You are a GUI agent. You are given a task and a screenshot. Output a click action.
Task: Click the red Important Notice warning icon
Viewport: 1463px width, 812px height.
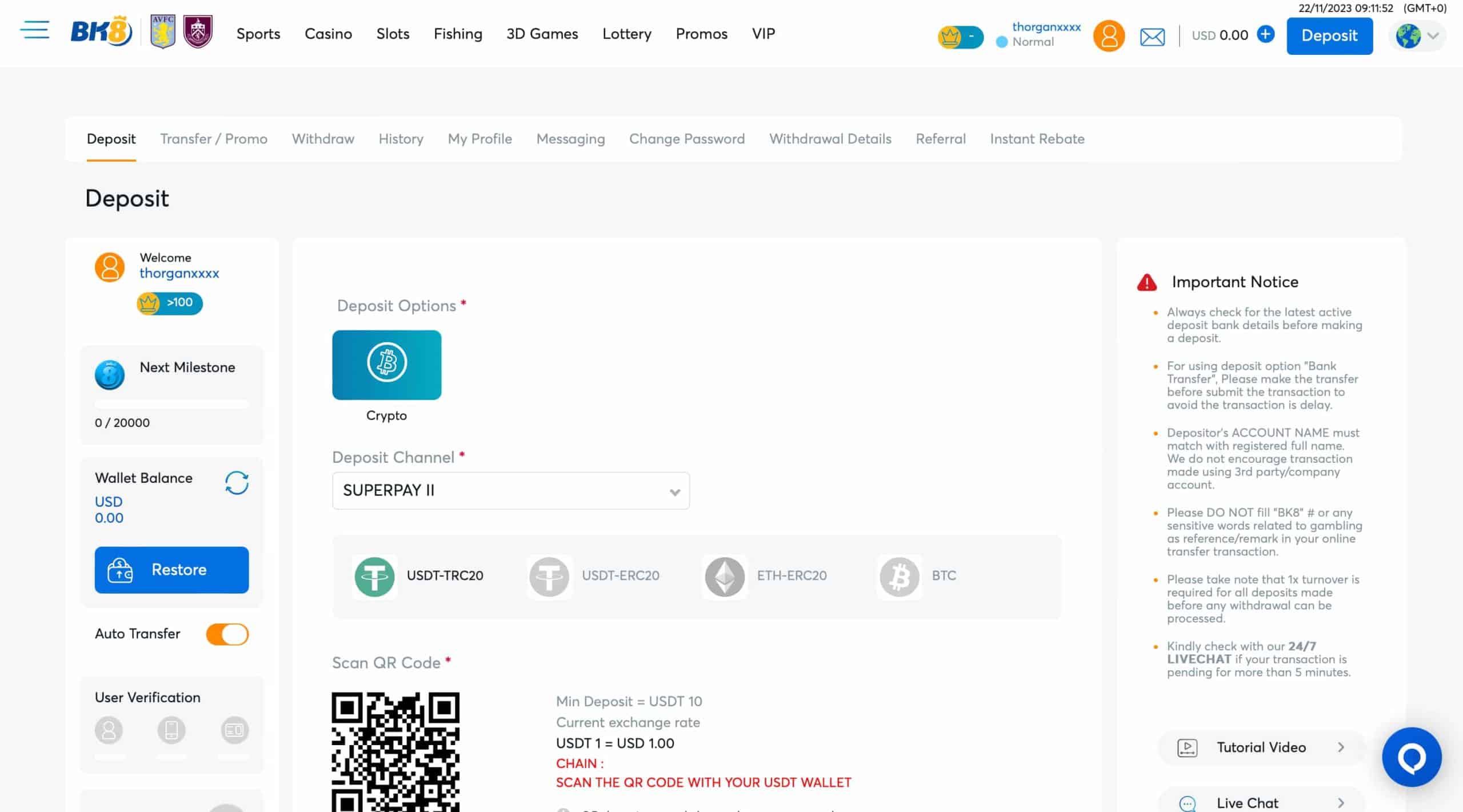(1146, 282)
